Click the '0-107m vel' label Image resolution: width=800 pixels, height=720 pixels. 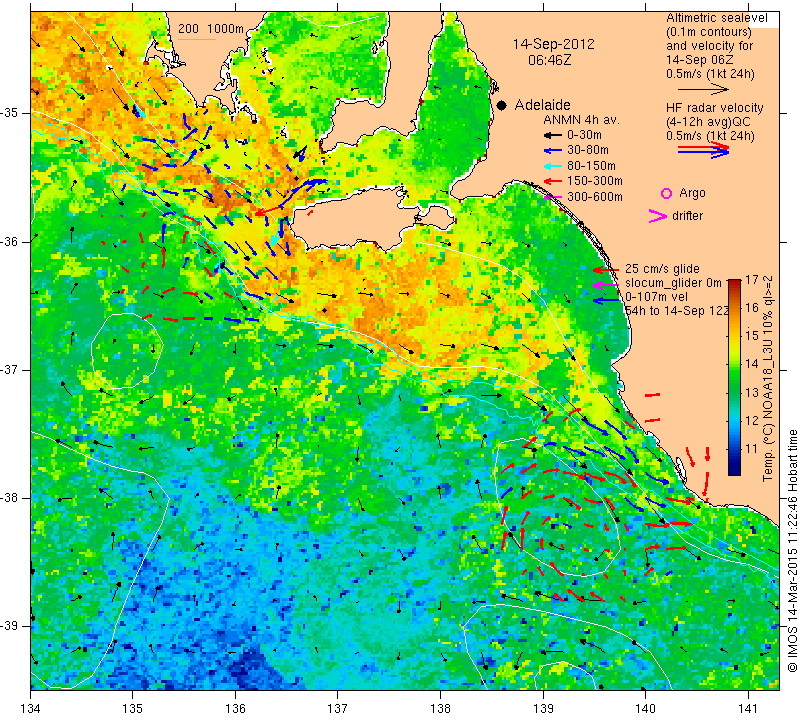(656, 297)
